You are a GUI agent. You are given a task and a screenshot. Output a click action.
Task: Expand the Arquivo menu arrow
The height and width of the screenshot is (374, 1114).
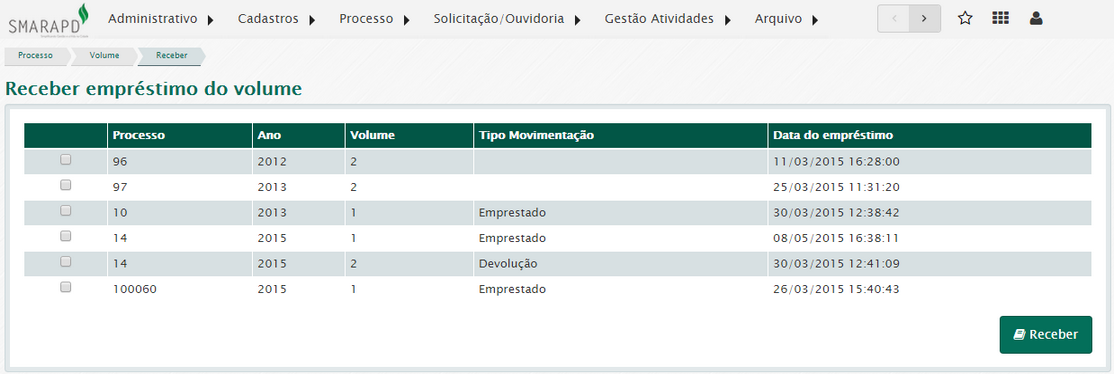pos(814,20)
